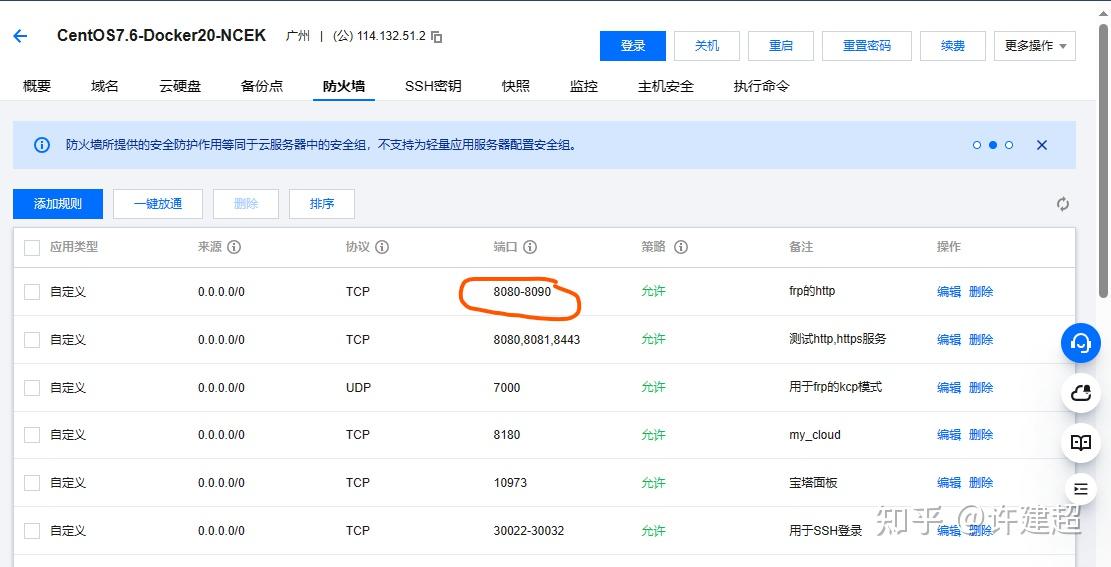The image size is (1111, 567).
Task: Click the vertical page scrollbar
Action: (x=1105, y=162)
